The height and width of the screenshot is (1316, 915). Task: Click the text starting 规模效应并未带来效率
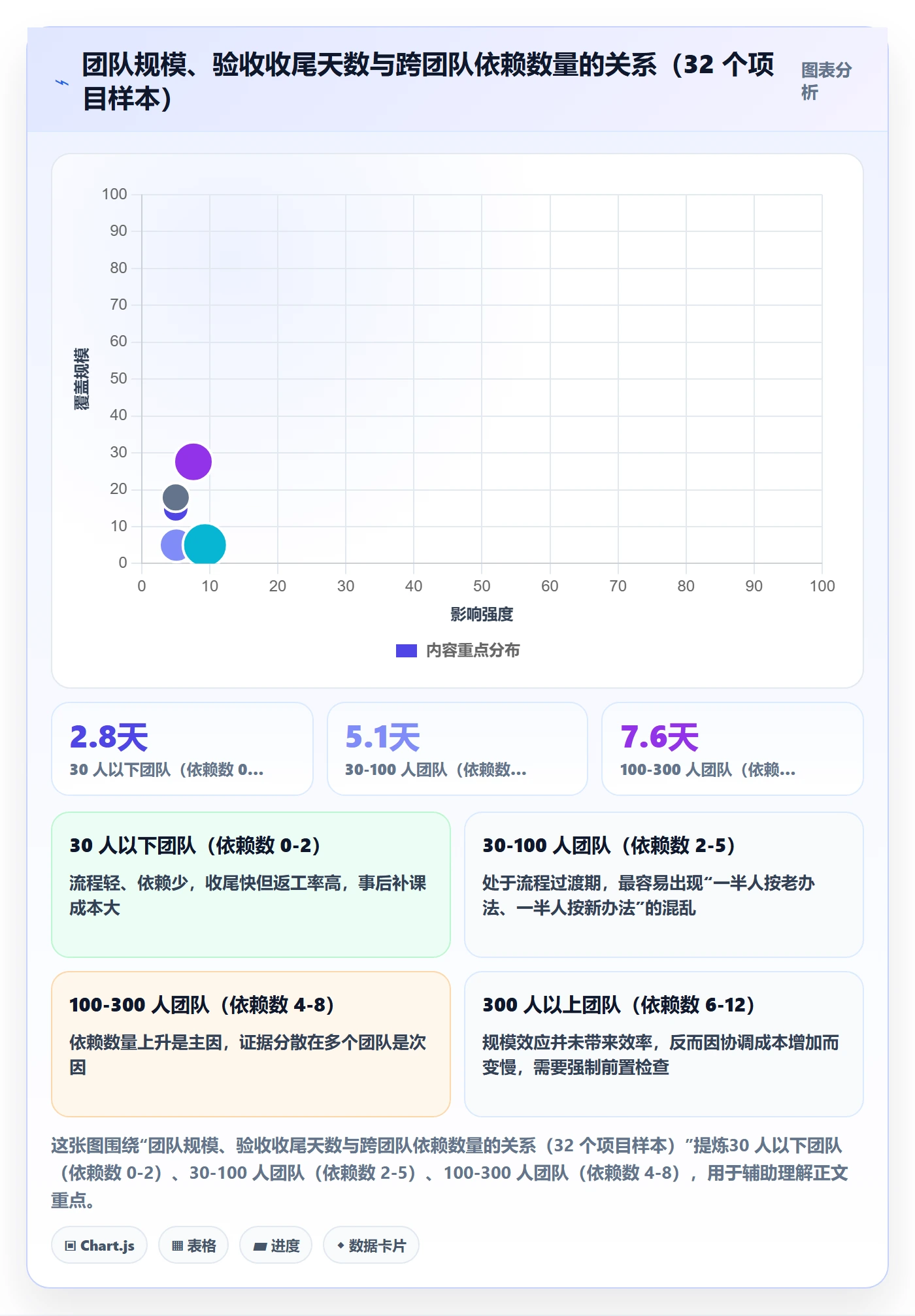[661, 1055]
